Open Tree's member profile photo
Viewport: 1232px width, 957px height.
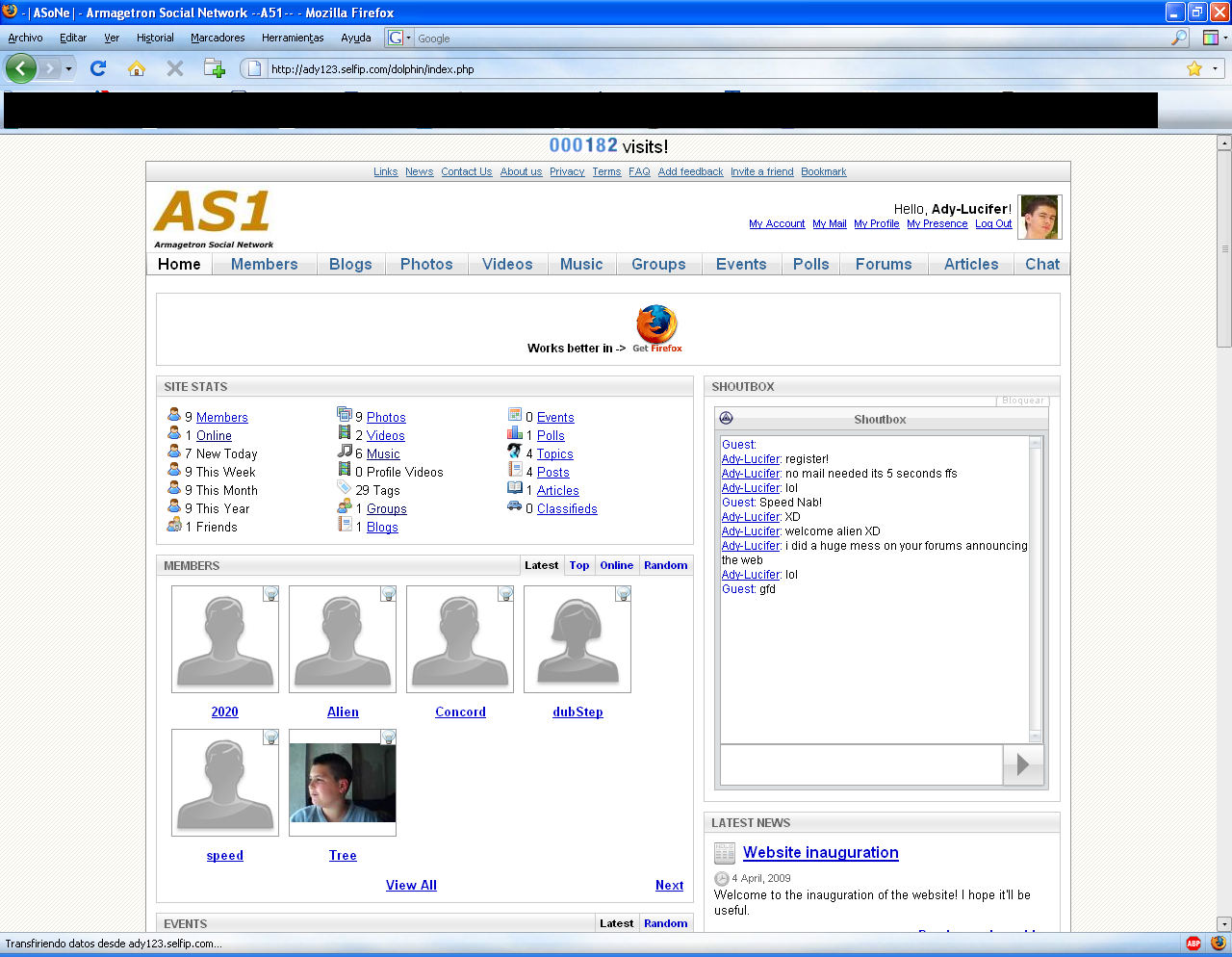coord(343,783)
